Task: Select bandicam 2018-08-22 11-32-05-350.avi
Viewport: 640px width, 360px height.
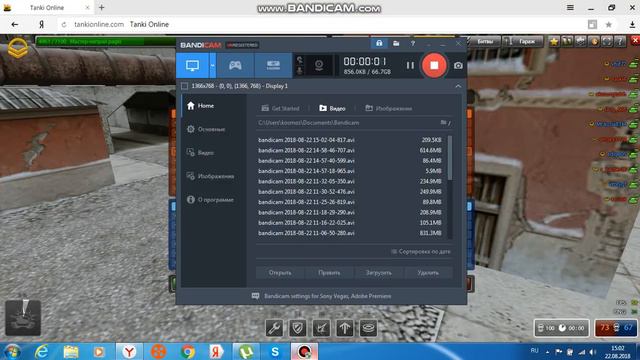Action: pyautogui.click(x=350, y=181)
